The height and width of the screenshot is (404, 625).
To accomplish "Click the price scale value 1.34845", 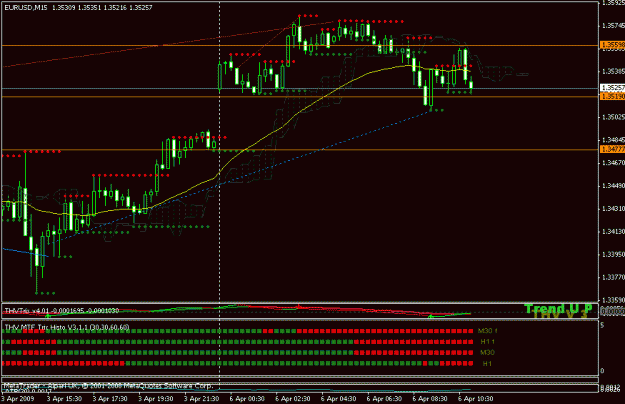I will pyautogui.click(x=613, y=140).
